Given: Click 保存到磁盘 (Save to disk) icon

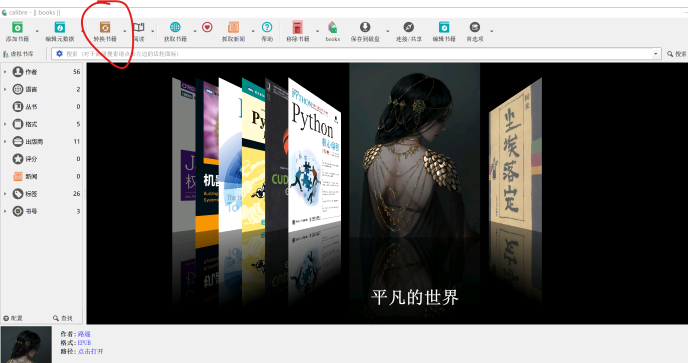Looking at the screenshot, I should coord(365,27).
